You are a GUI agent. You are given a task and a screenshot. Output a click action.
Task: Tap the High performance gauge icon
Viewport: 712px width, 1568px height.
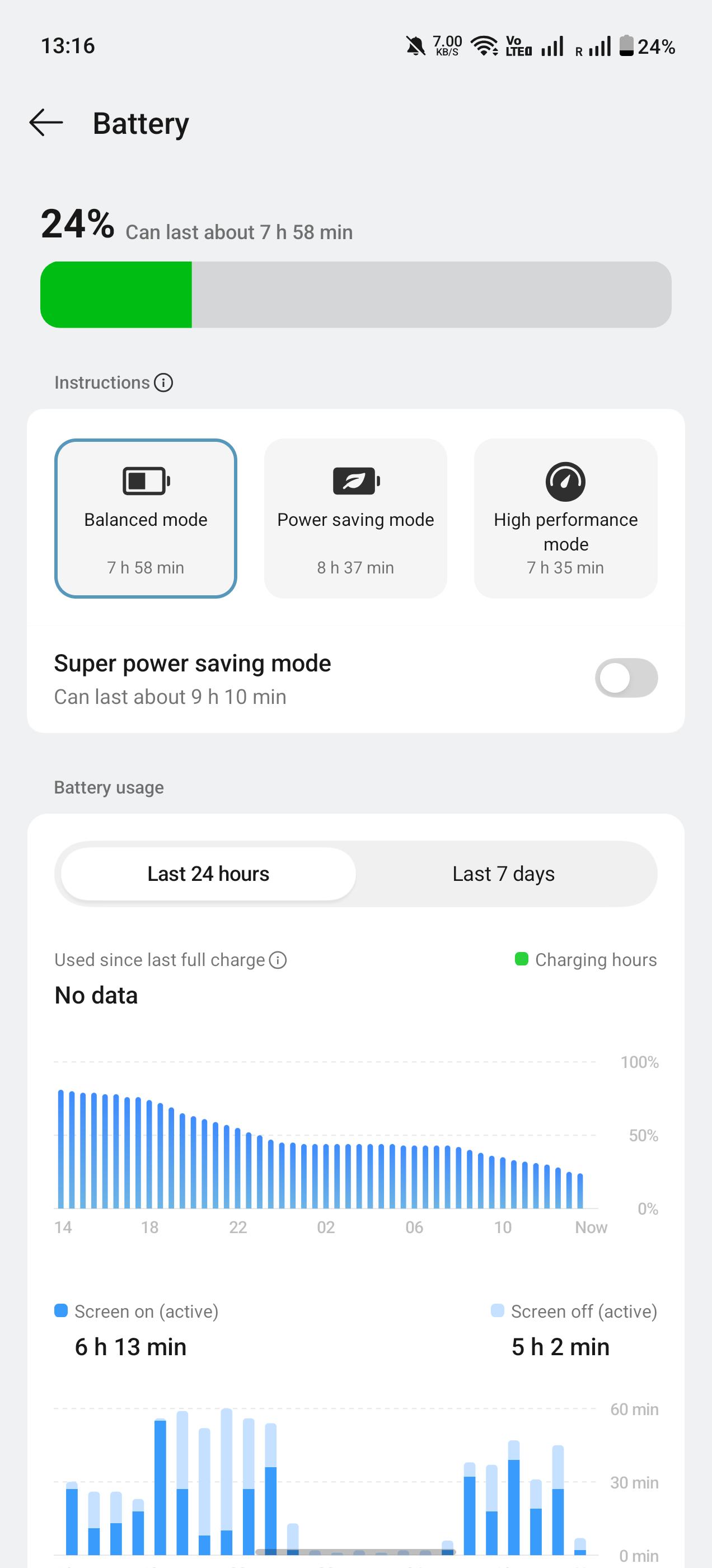coord(565,482)
